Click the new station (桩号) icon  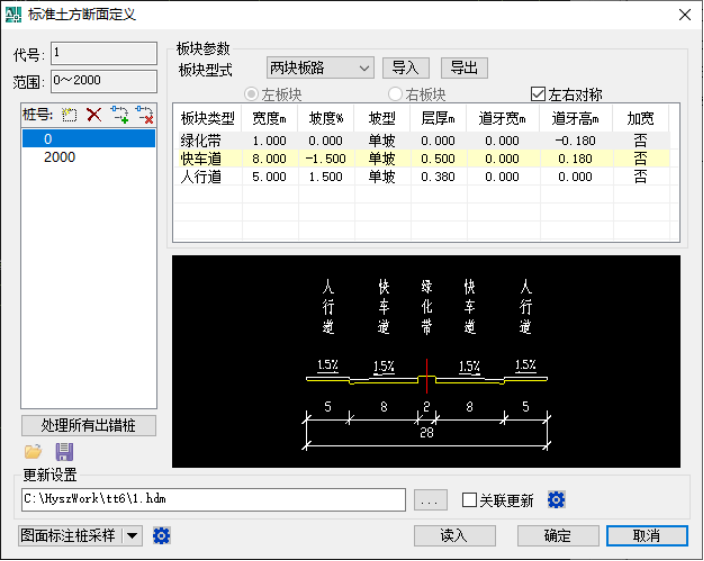(69, 115)
